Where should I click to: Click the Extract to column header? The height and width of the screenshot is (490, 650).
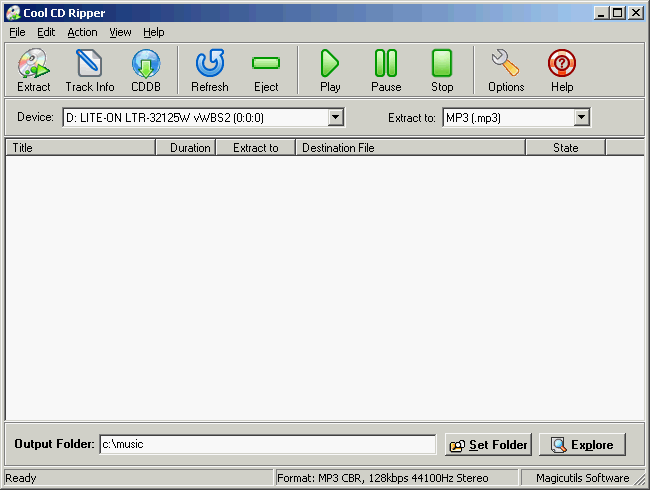pos(256,148)
